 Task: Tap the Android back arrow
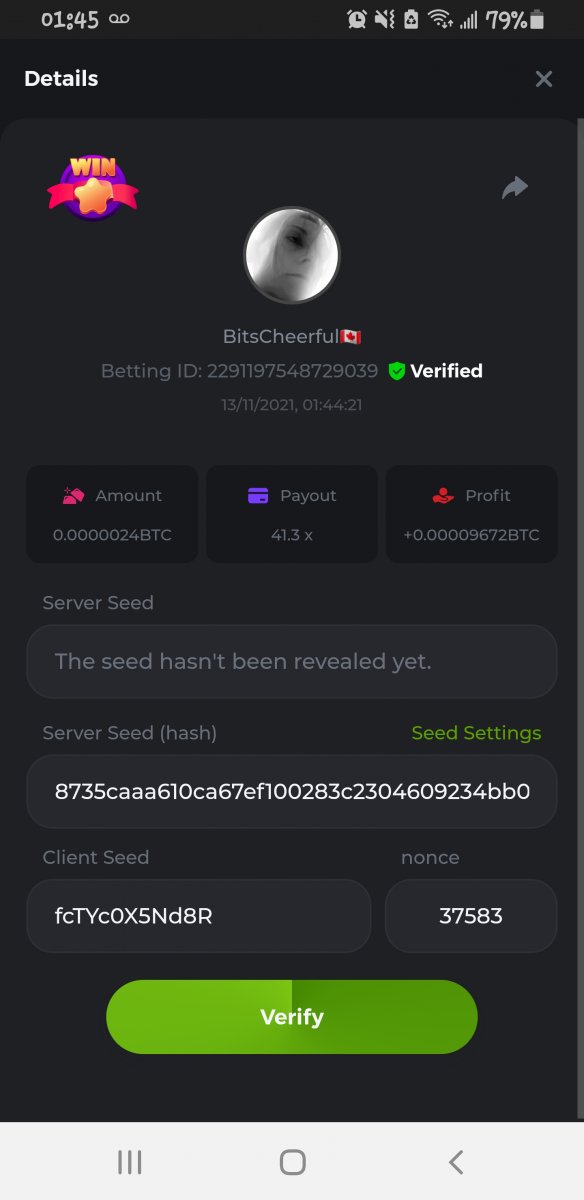pos(456,1161)
